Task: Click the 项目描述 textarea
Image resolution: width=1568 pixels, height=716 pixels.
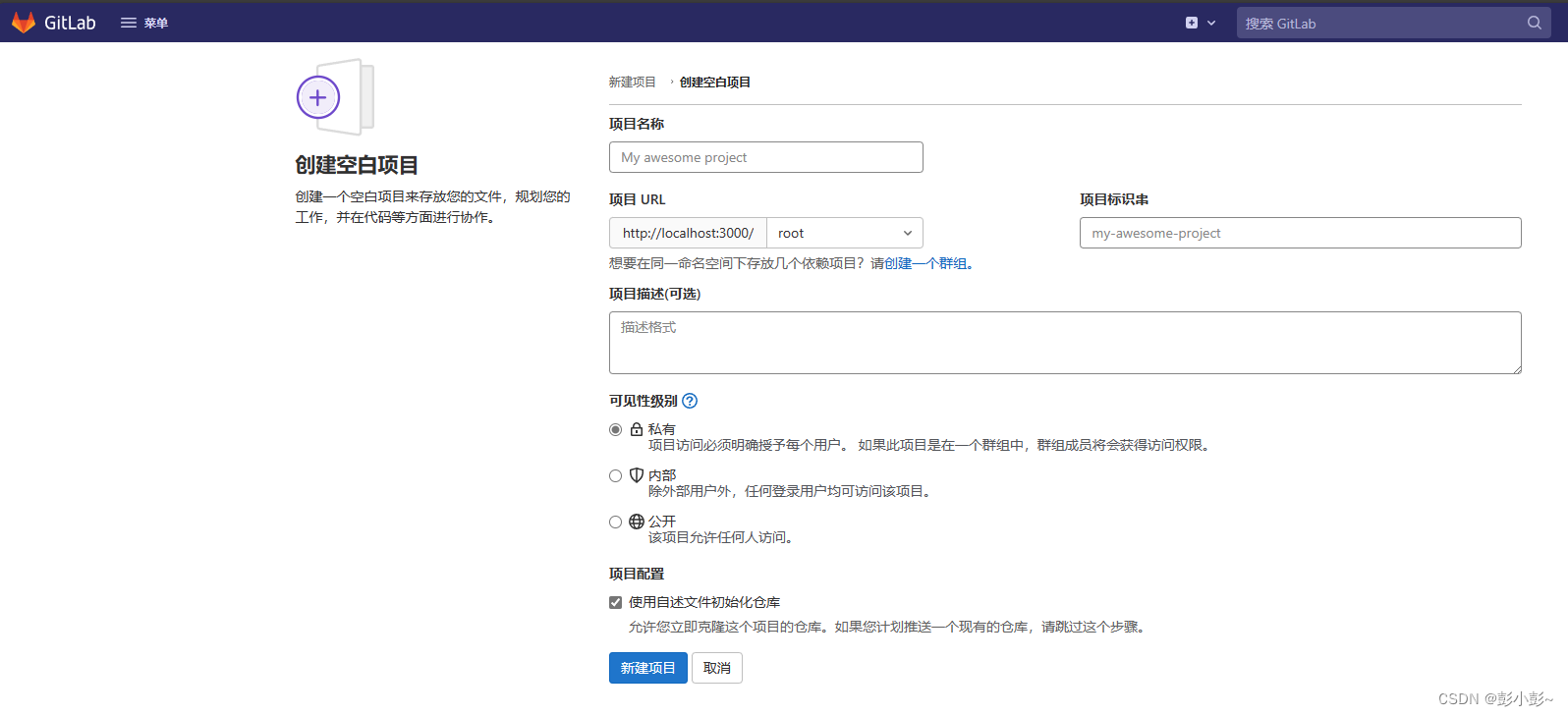Action: (x=1065, y=343)
